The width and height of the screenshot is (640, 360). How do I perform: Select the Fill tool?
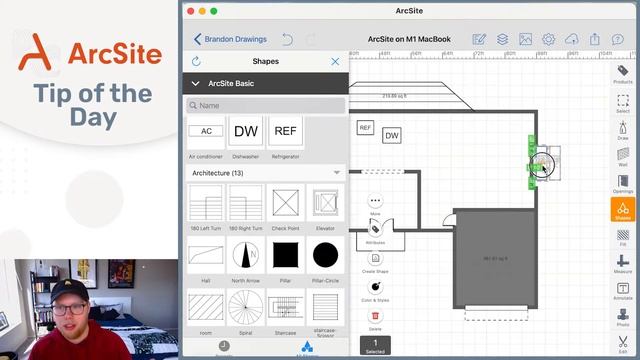pyautogui.click(x=622, y=238)
